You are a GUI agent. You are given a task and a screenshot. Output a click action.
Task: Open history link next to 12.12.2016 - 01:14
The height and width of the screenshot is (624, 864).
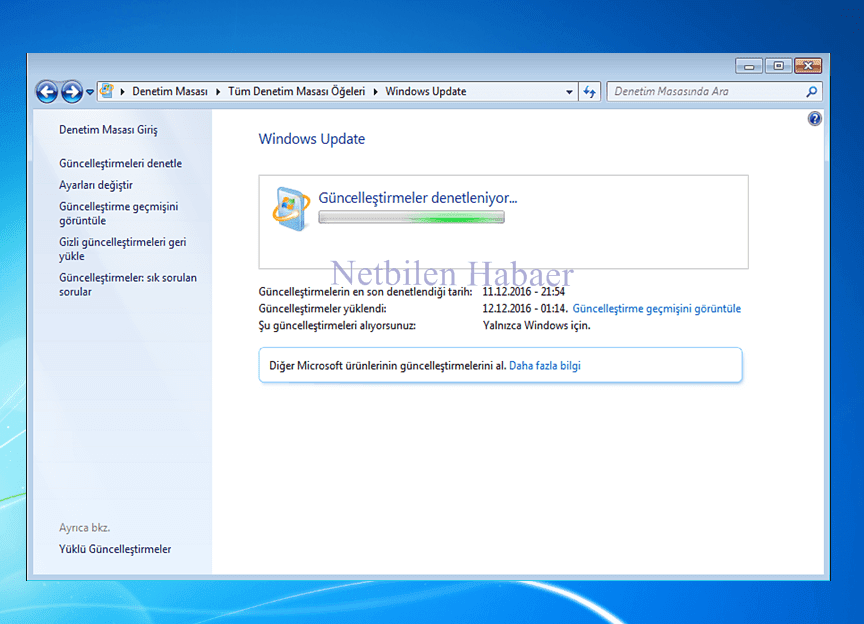coord(656,309)
